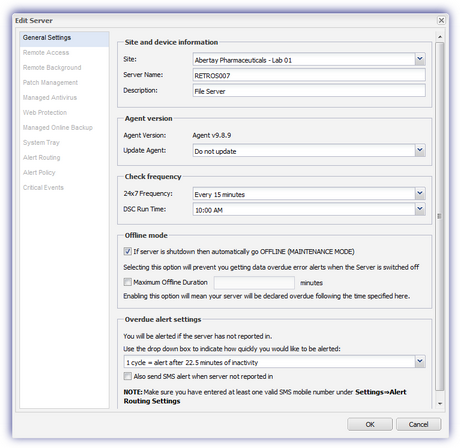The width and height of the screenshot is (460, 448).
Task: Expand the Site dropdown arrow
Action: coord(420,59)
